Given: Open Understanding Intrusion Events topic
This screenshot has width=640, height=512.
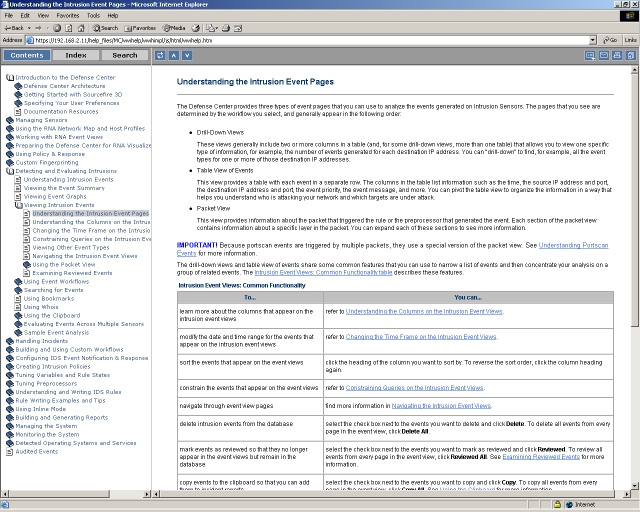Looking at the screenshot, I should click(69, 180).
